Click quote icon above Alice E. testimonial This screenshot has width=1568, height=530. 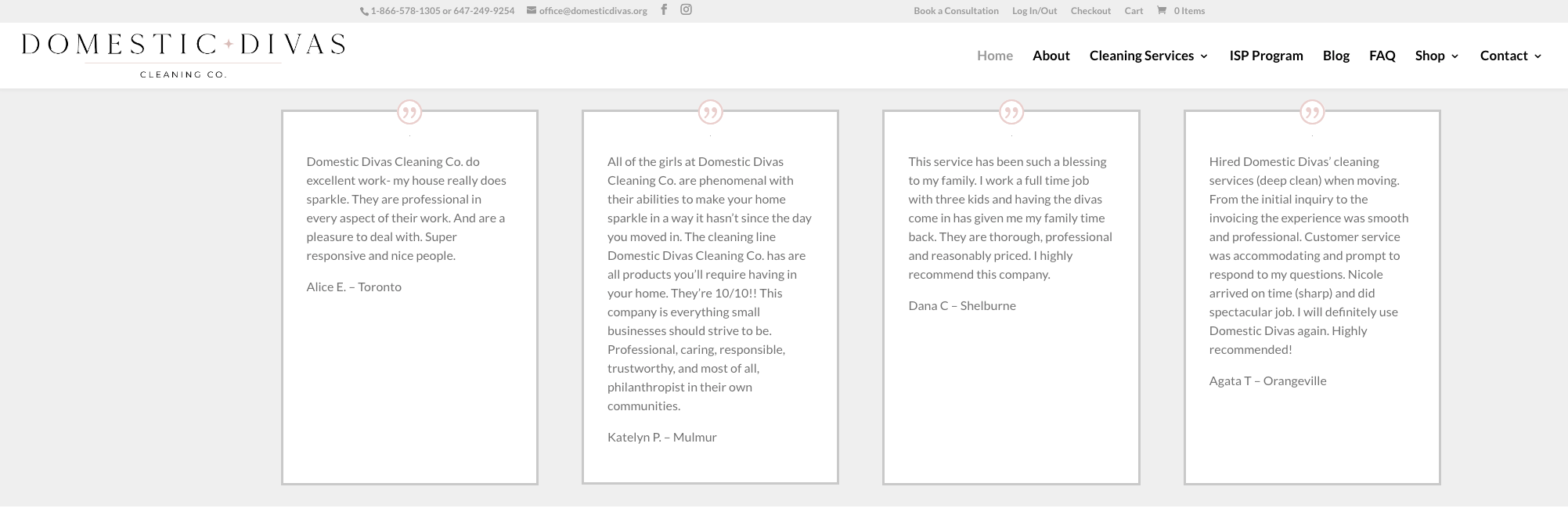[x=409, y=112]
